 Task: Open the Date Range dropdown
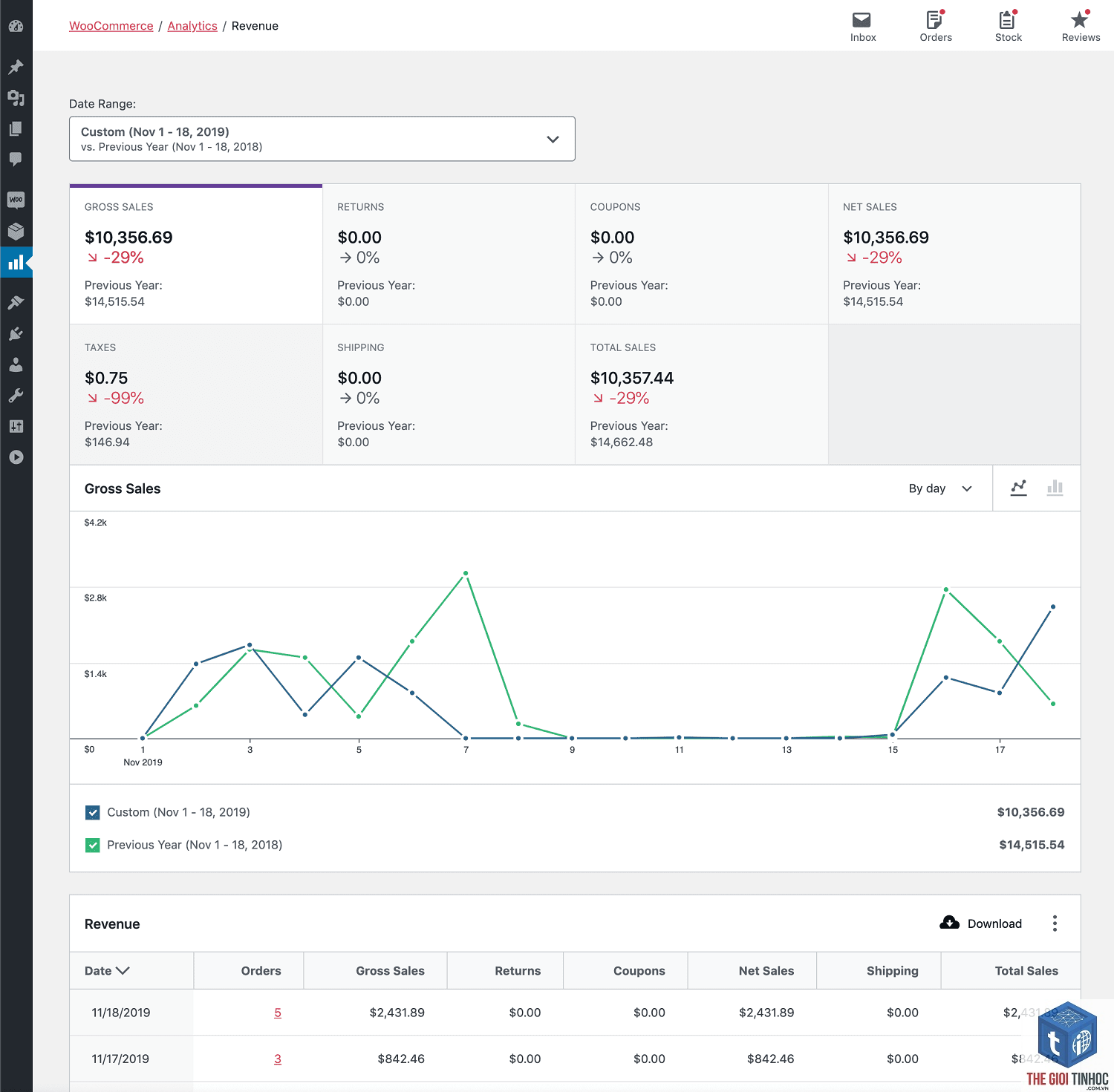click(x=322, y=139)
